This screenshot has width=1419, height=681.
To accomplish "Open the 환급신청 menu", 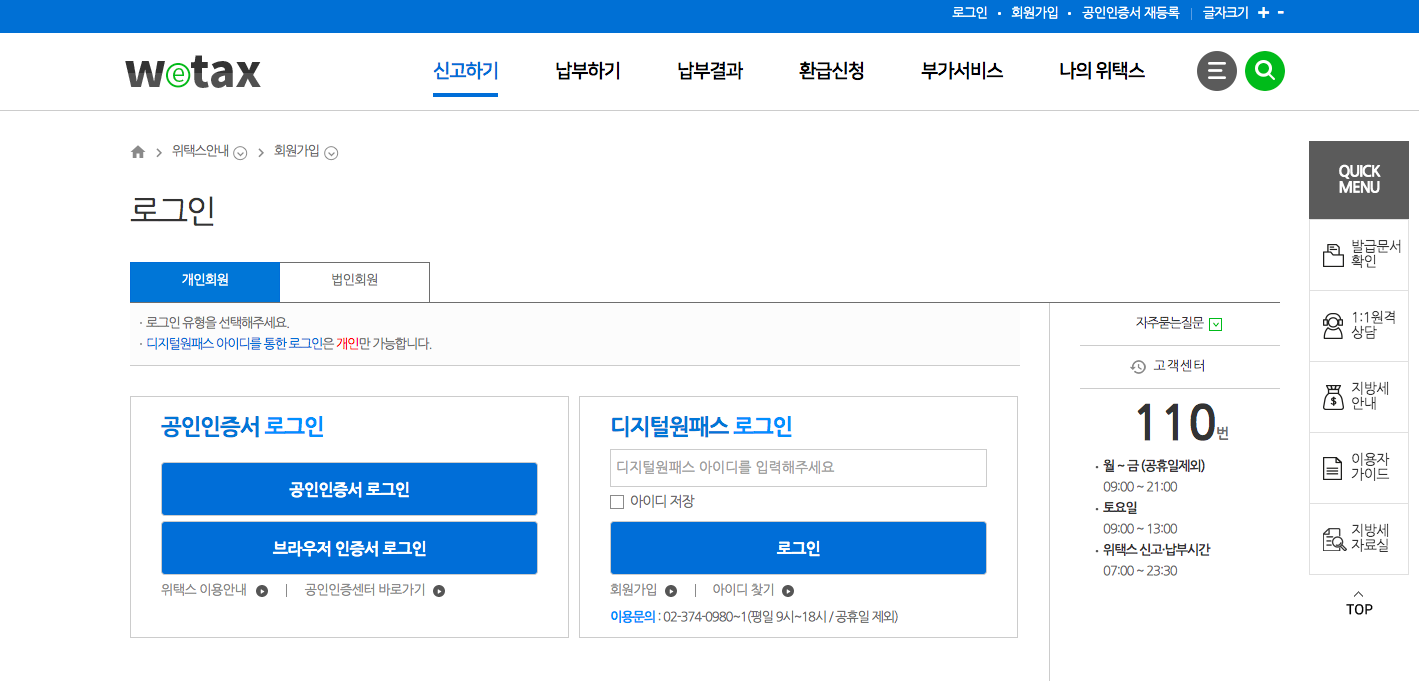I will [x=832, y=71].
